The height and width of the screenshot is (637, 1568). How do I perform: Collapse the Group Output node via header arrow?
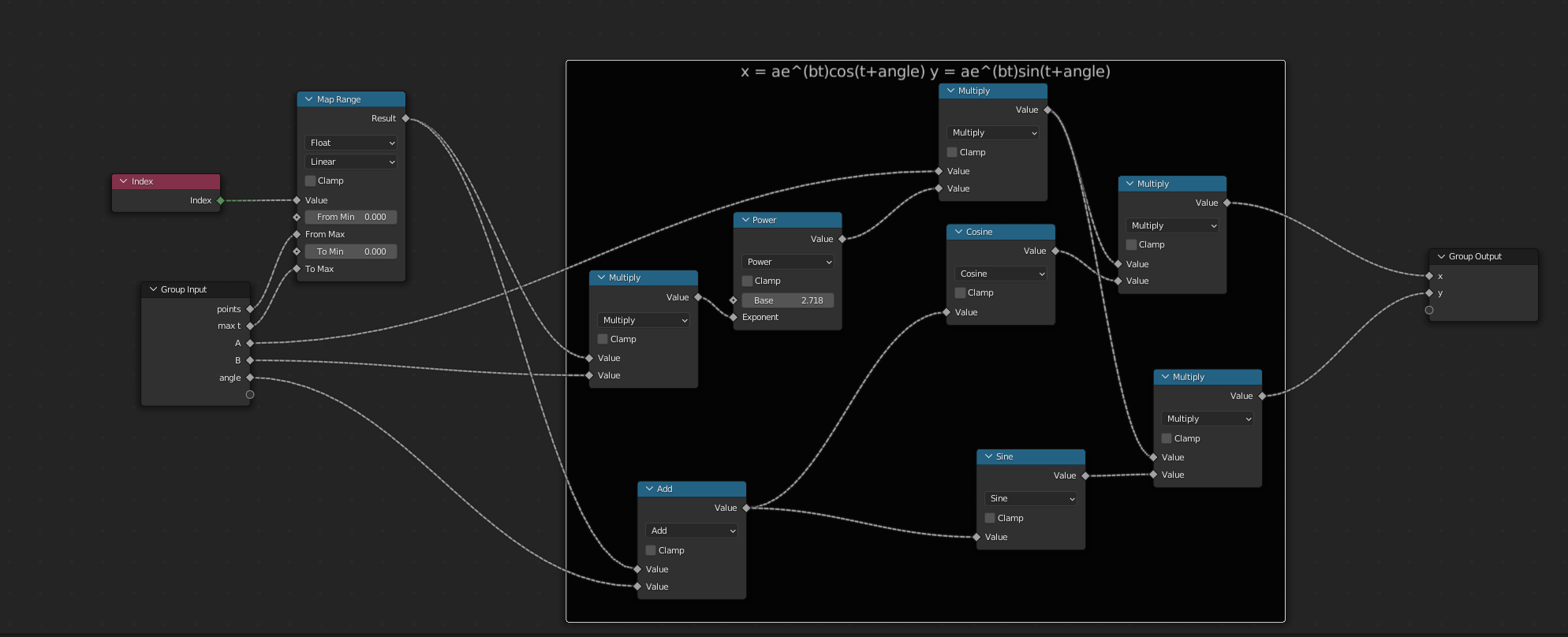click(1441, 256)
